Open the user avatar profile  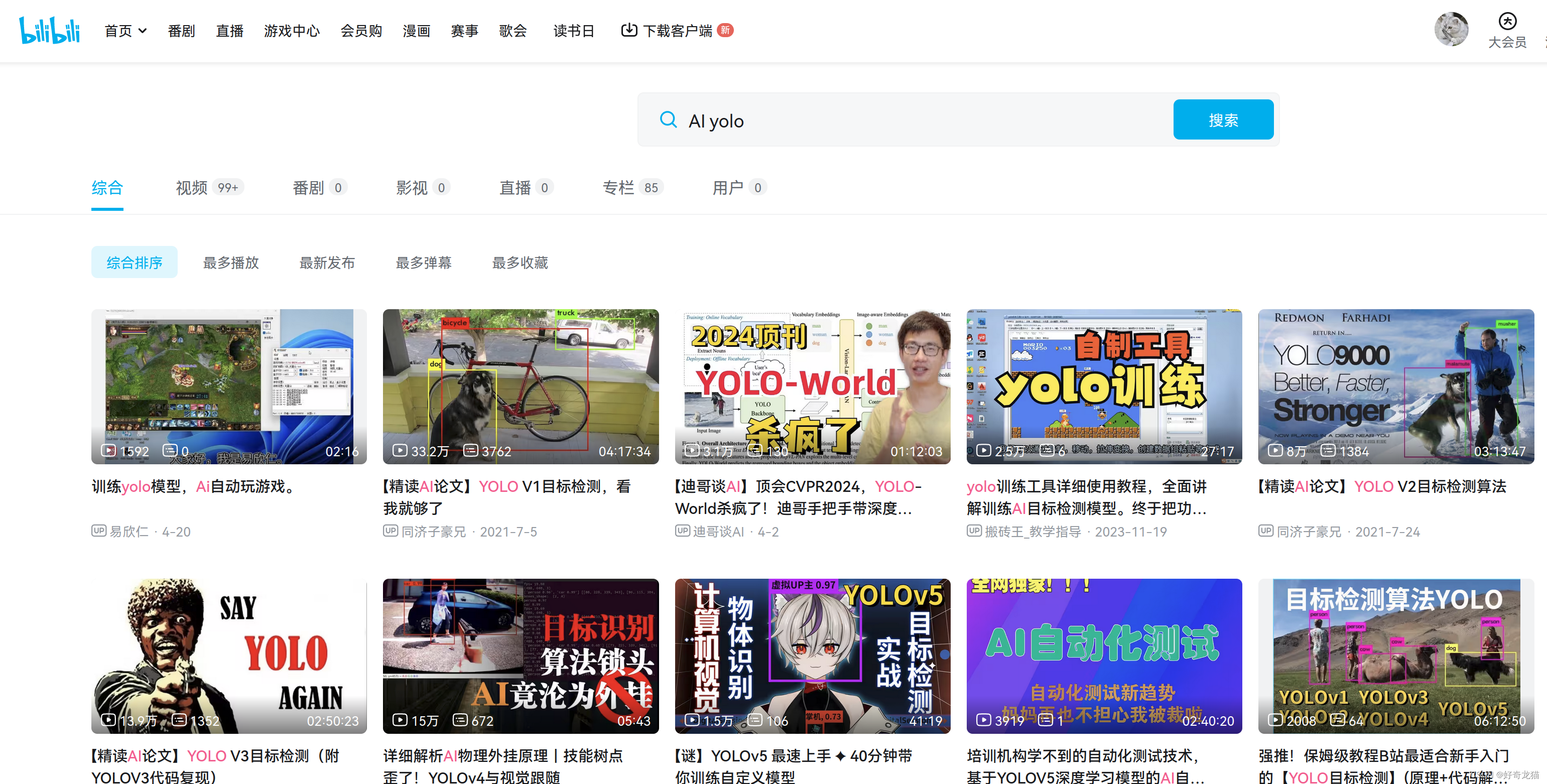[x=1451, y=30]
